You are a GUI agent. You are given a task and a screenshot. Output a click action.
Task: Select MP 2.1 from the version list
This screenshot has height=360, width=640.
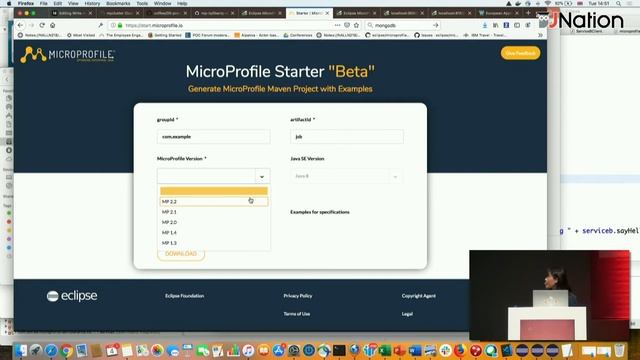214,212
